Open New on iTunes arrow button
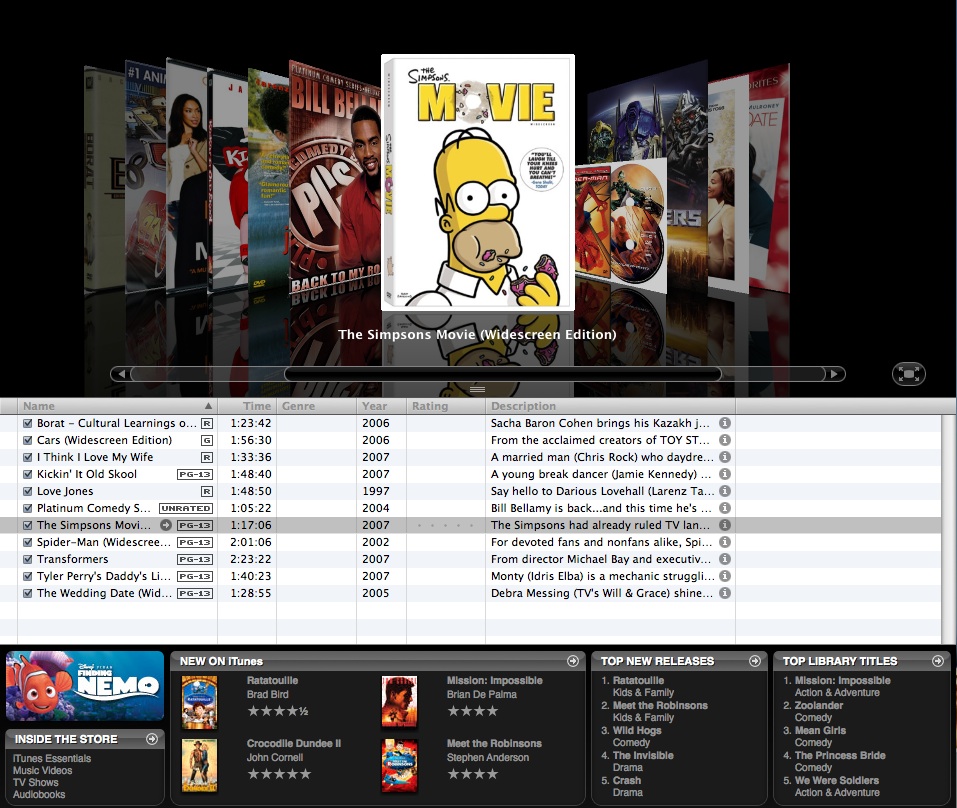 [572, 661]
